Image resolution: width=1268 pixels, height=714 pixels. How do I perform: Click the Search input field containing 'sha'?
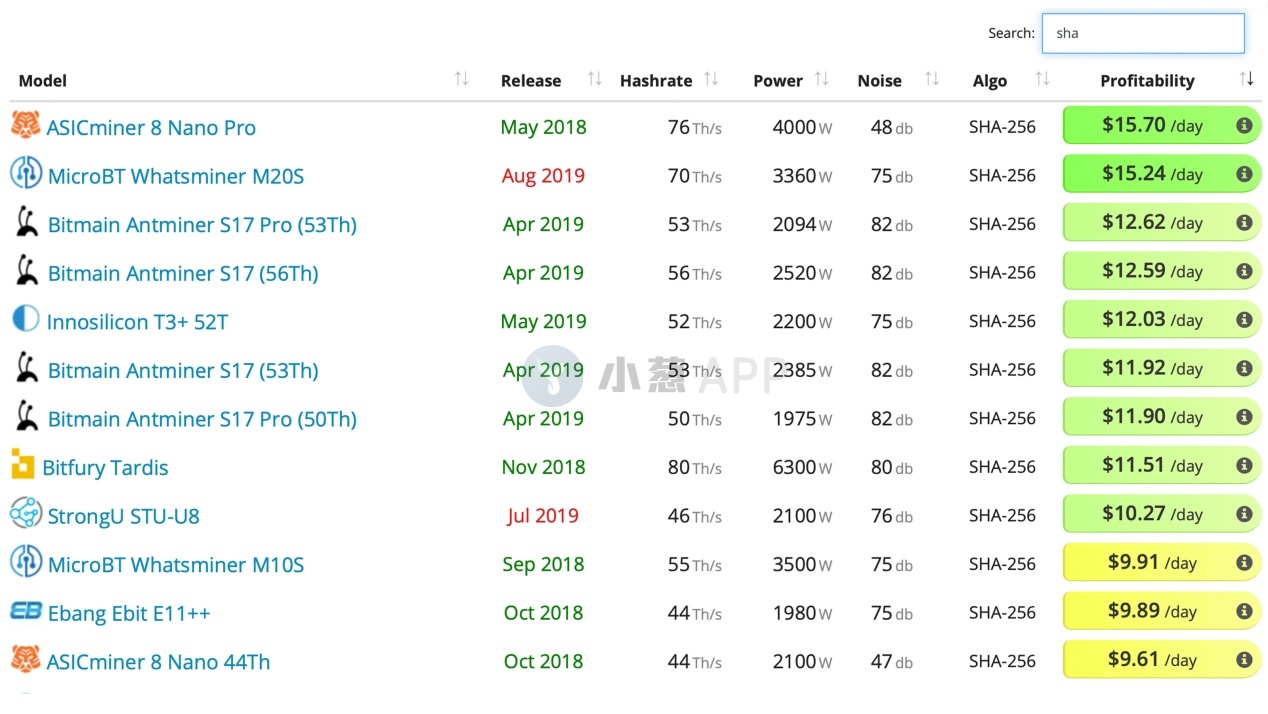(1143, 33)
